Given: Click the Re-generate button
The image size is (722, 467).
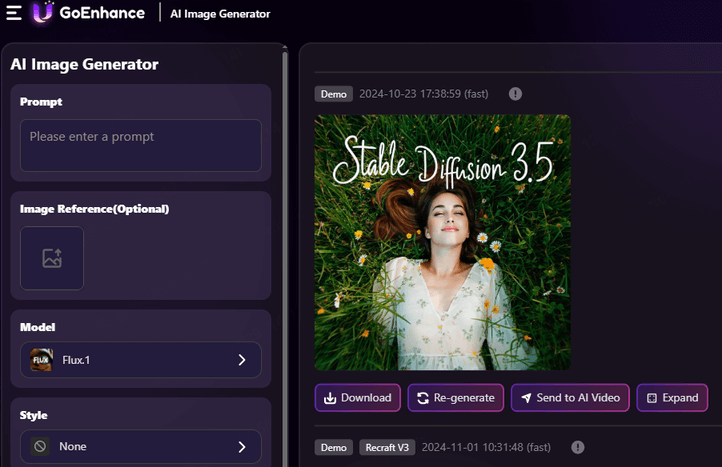Looking at the screenshot, I should tap(456, 397).
